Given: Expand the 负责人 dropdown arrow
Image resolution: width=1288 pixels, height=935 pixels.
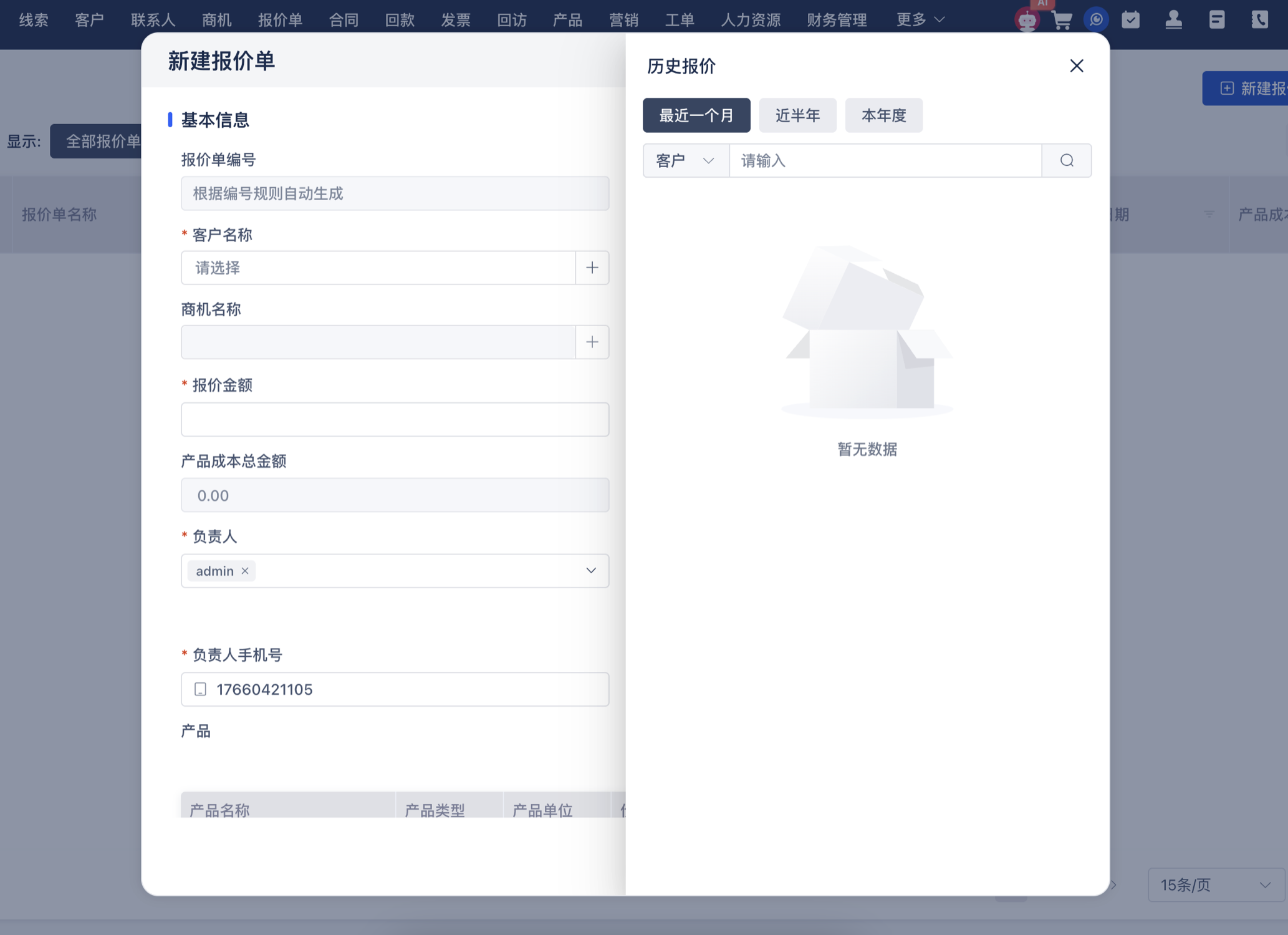Looking at the screenshot, I should (x=591, y=571).
